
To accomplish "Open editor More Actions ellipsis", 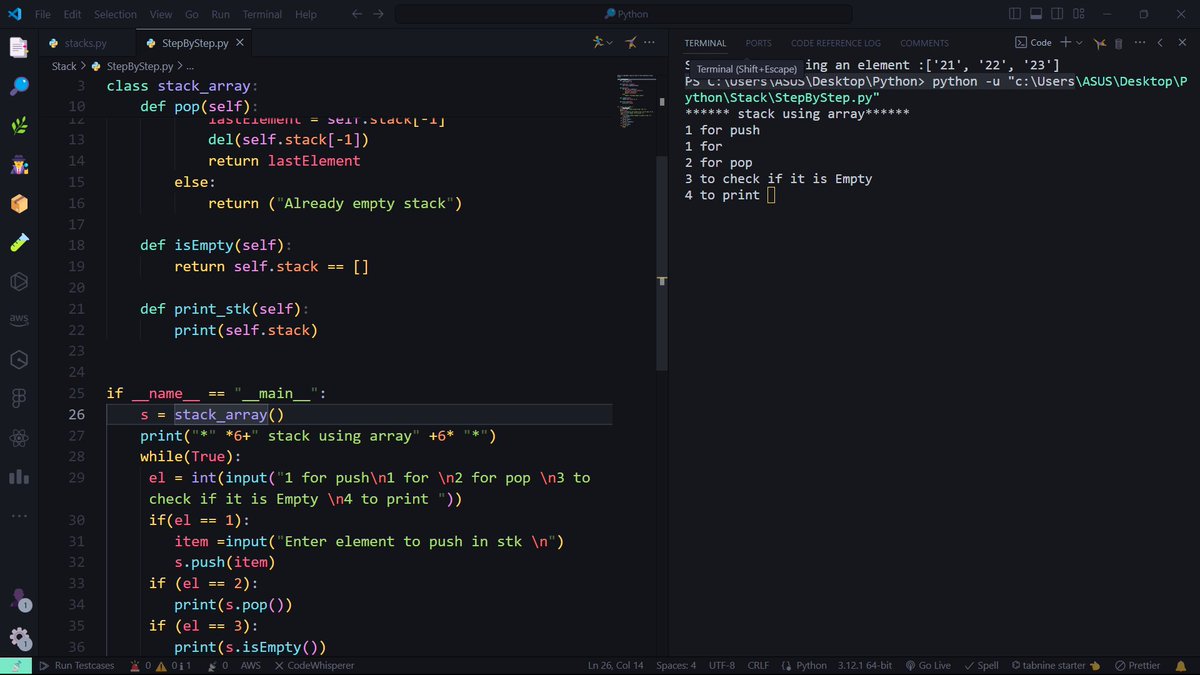I will [651, 43].
